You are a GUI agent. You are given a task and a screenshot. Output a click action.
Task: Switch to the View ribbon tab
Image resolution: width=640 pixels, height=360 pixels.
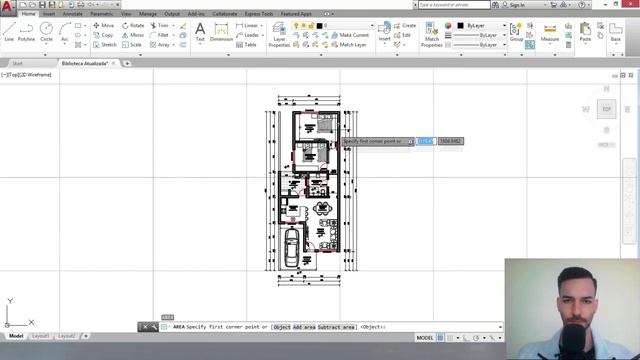pyautogui.click(x=126, y=14)
